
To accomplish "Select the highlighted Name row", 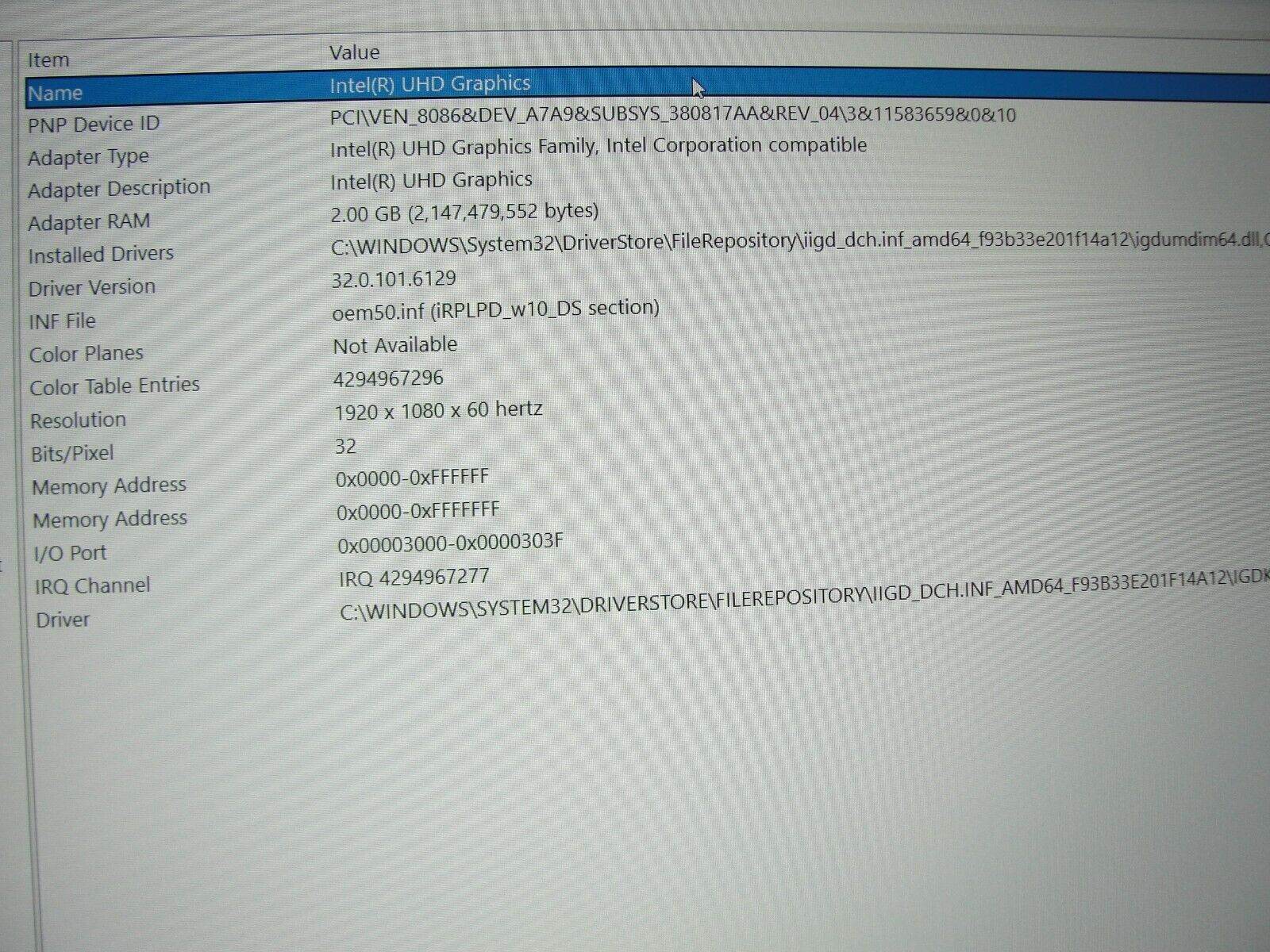I will pyautogui.click(x=56, y=94).
